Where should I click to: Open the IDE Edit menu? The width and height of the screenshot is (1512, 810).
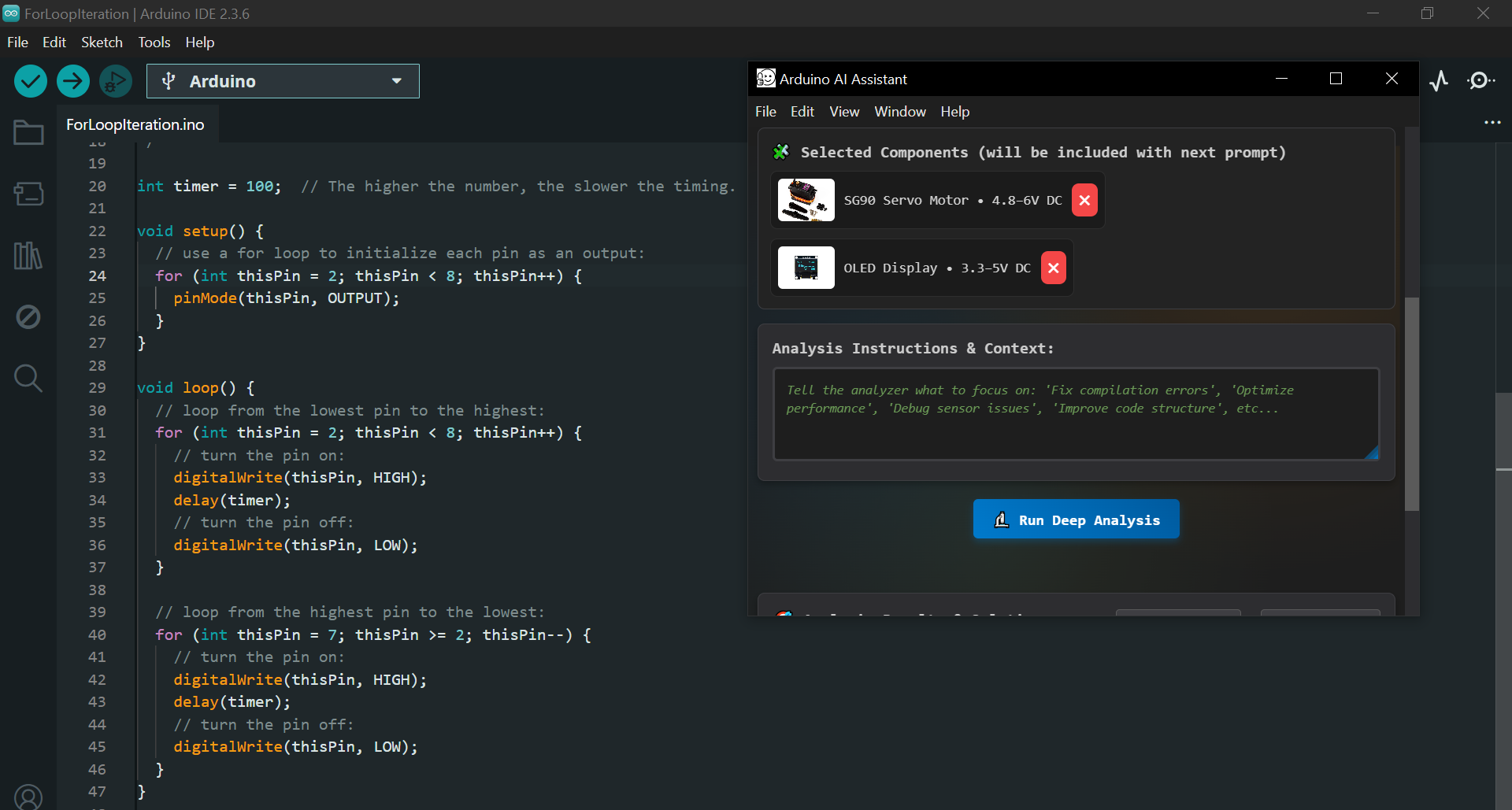[54, 43]
